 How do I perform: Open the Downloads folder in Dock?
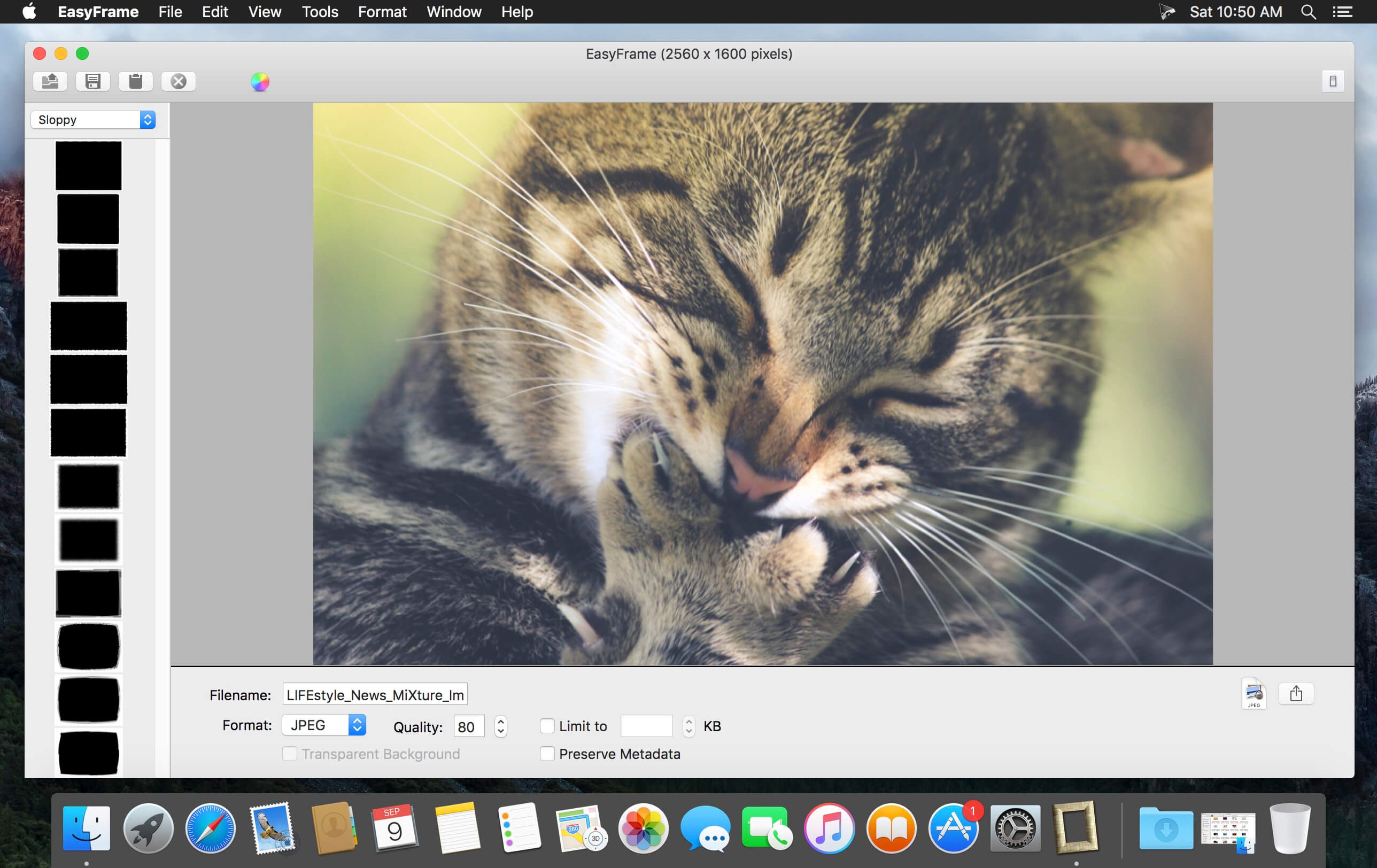point(1165,827)
